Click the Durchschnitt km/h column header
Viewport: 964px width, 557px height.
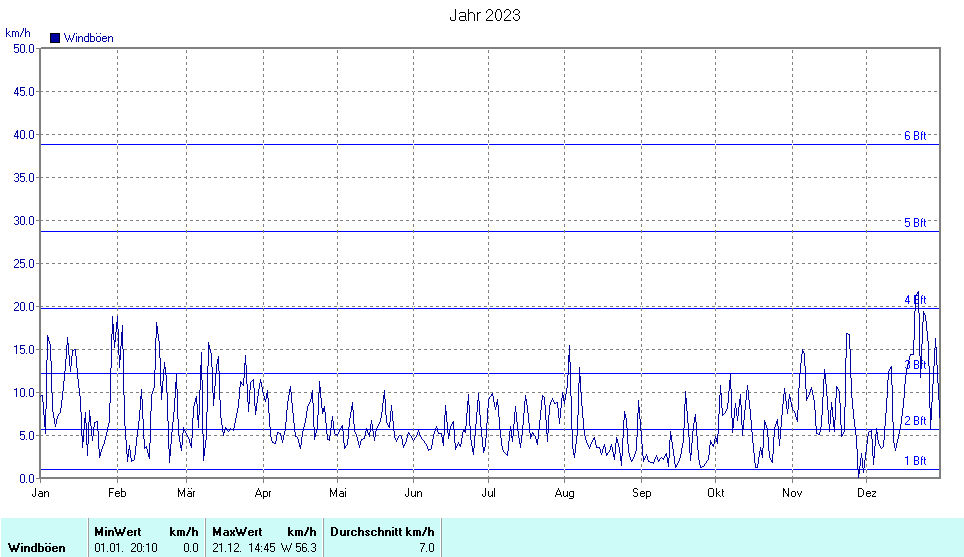[382, 532]
